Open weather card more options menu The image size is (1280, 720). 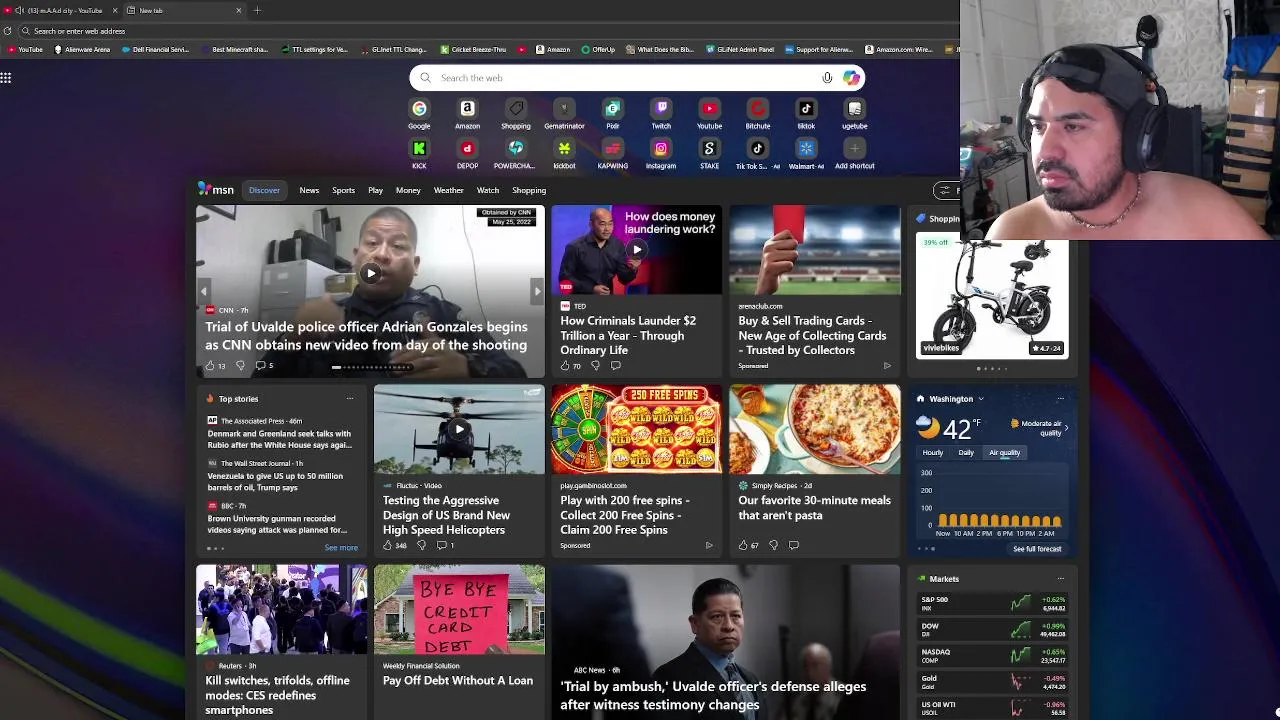(1060, 399)
